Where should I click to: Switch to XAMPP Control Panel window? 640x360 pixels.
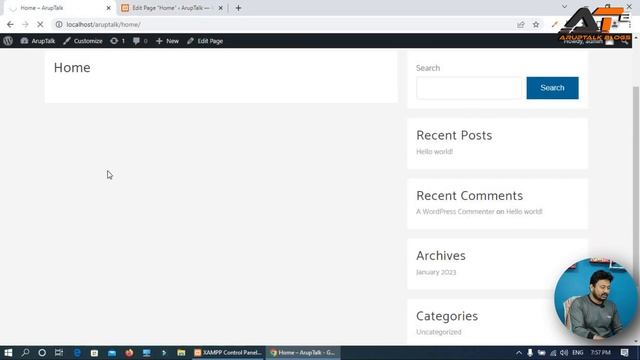[228, 353]
